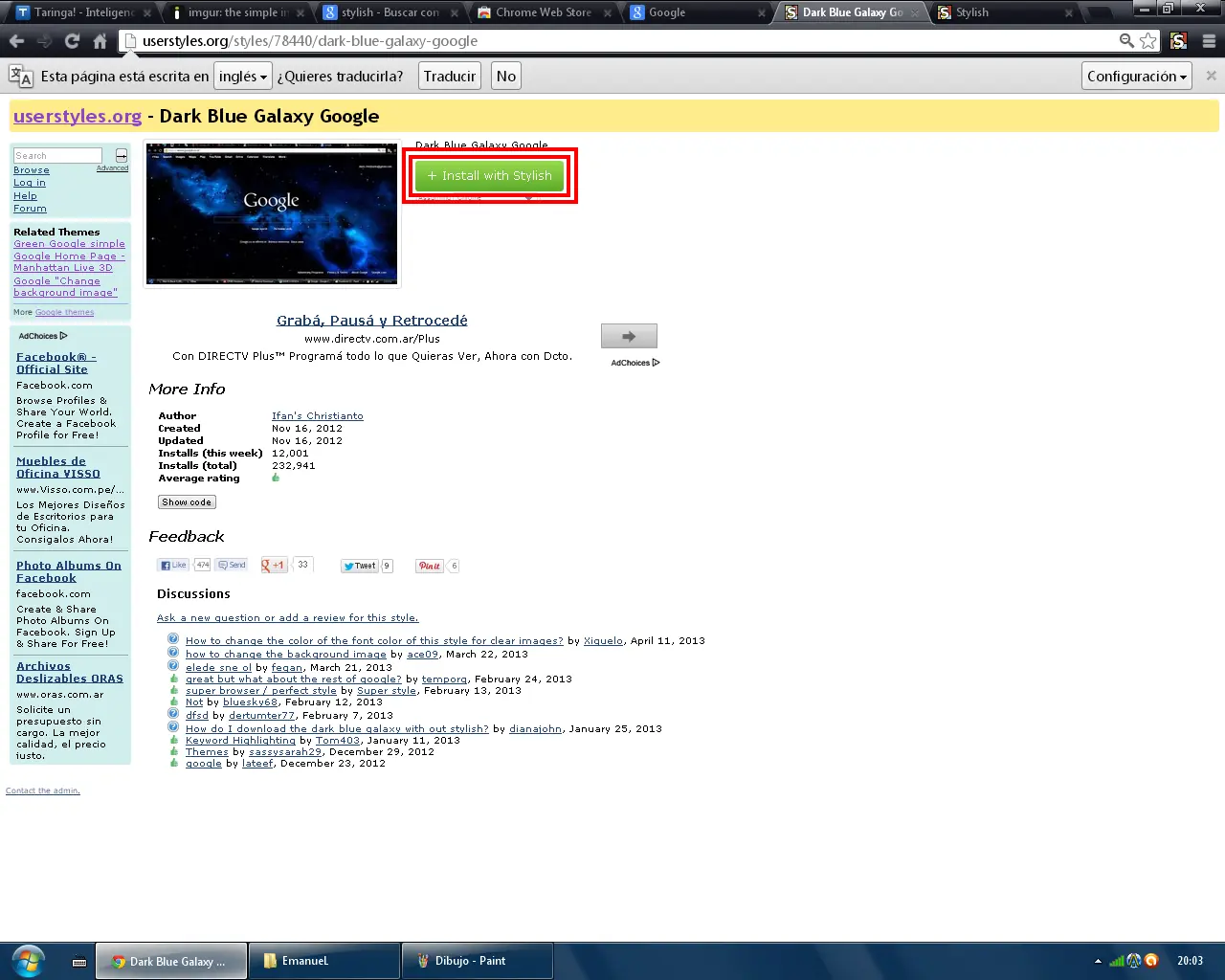Open the Forum sidebar link
This screenshot has height=980, width=1225.
pyautogui.click(x=30, y=208)
